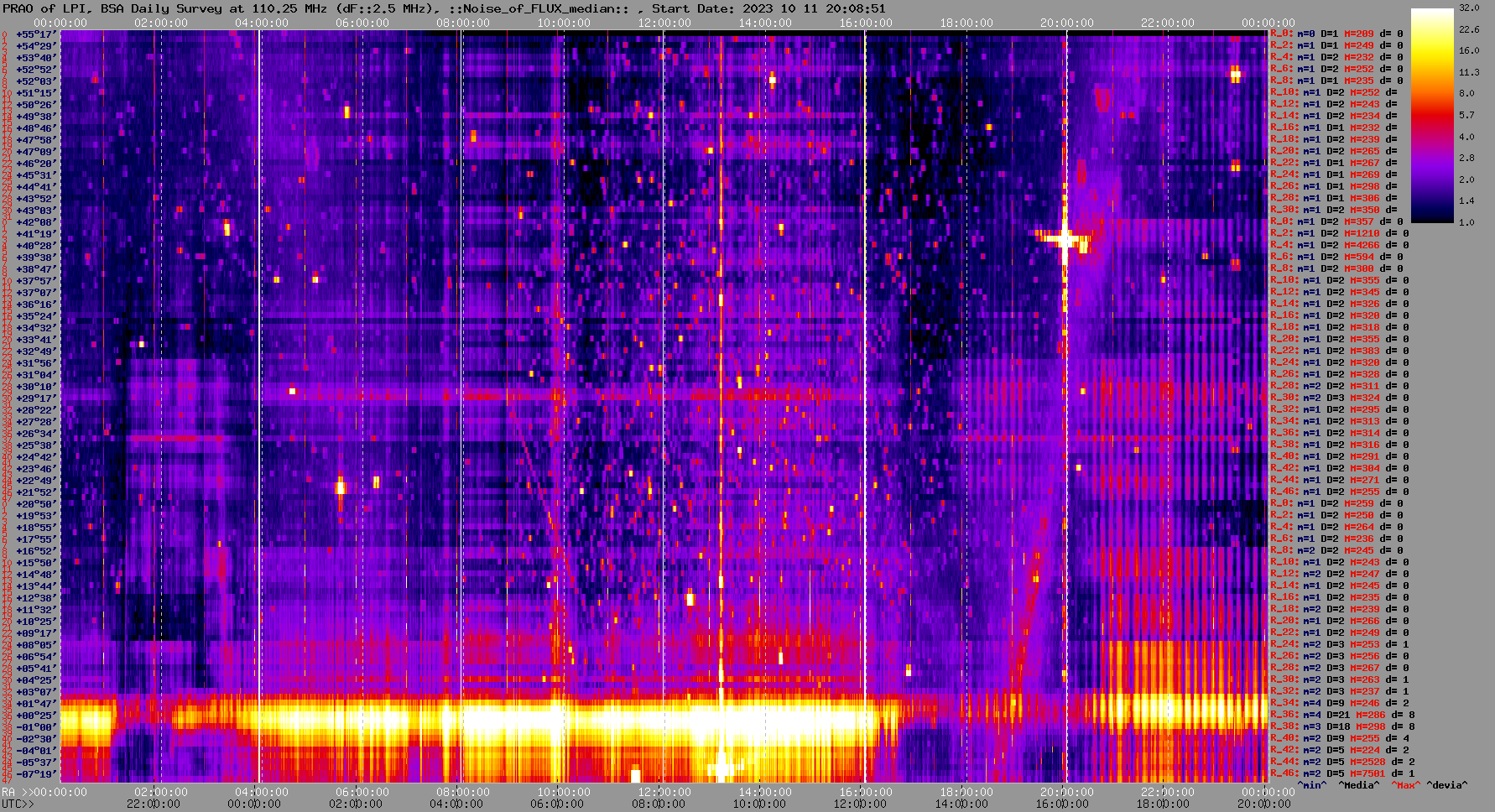Click the '5.7' color scale value
The width and height of the screenshot is (1495, 812).
(1466, 115)
